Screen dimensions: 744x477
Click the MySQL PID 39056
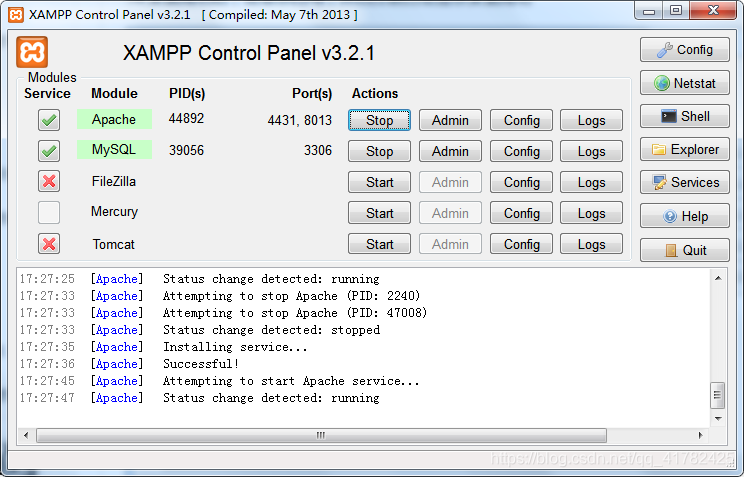[186, 150]
